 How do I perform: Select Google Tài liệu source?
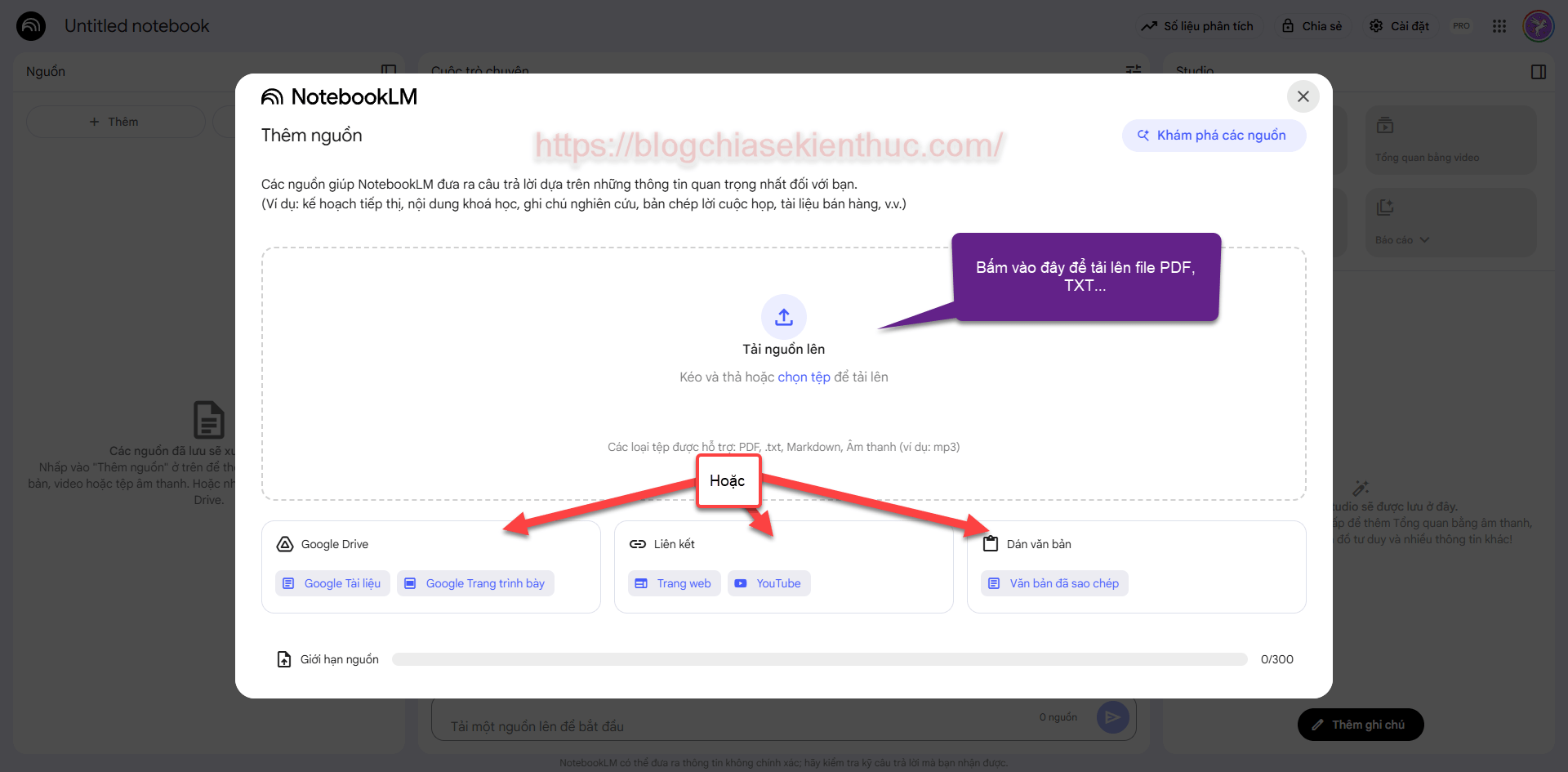[332, 583]
